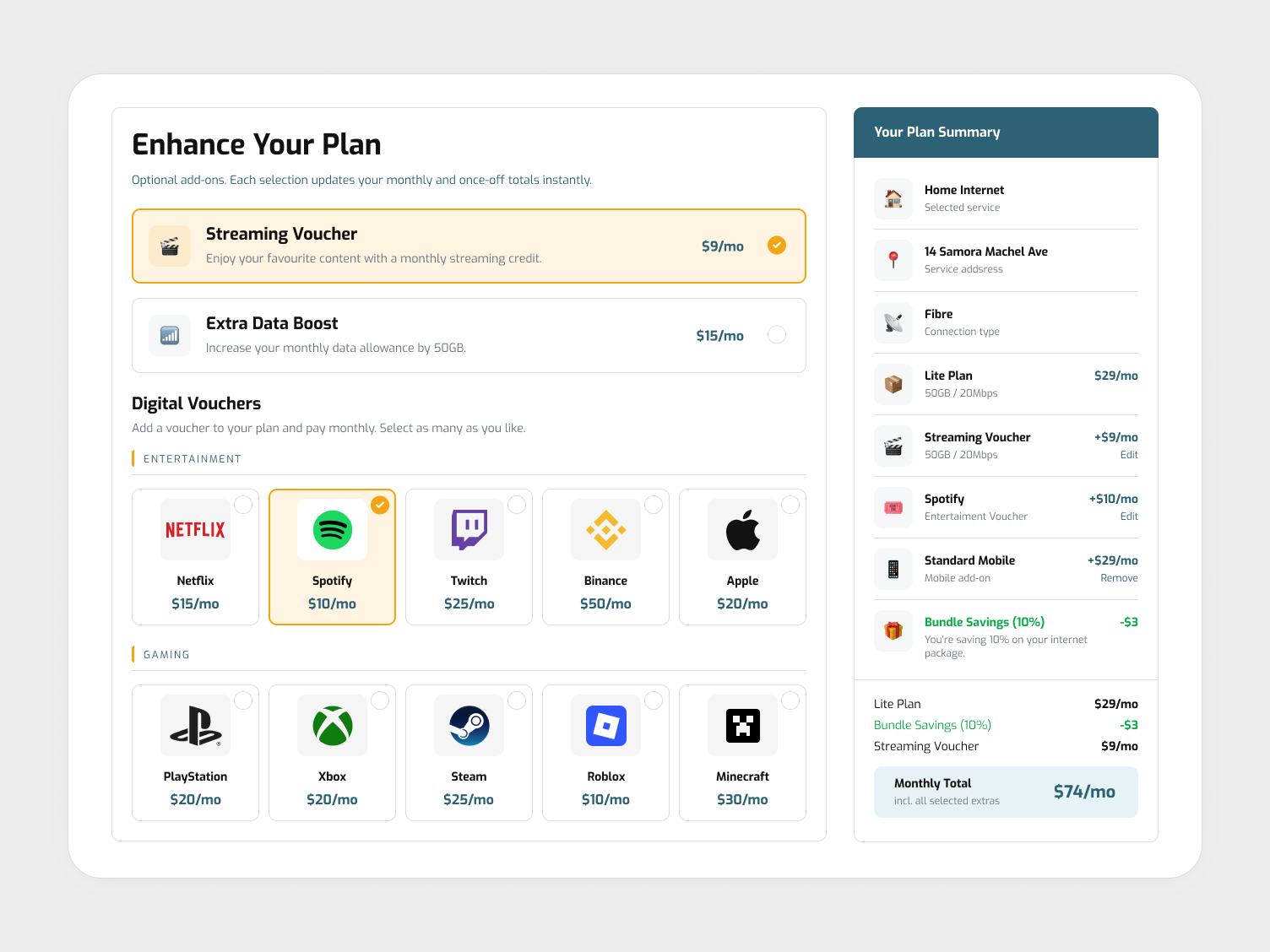Click the PlayStation voucher icon

[195, 725]
